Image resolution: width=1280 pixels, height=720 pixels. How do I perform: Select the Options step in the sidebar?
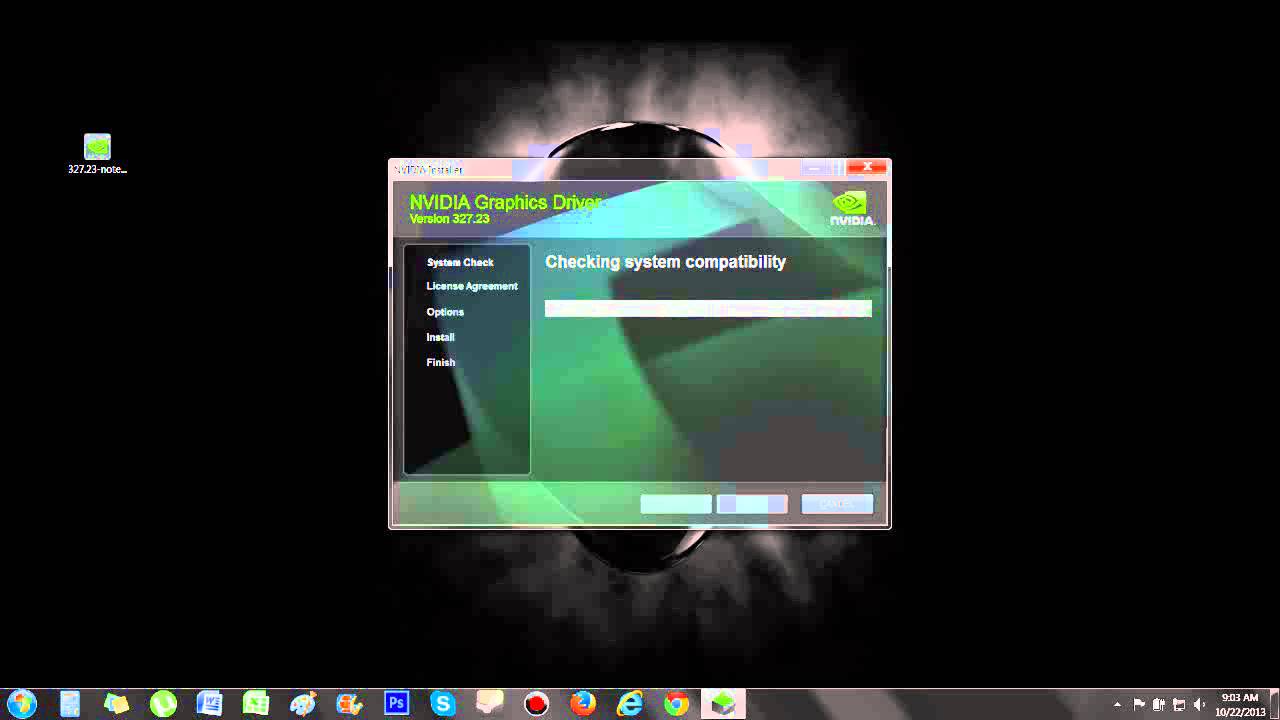pos(445,312)
